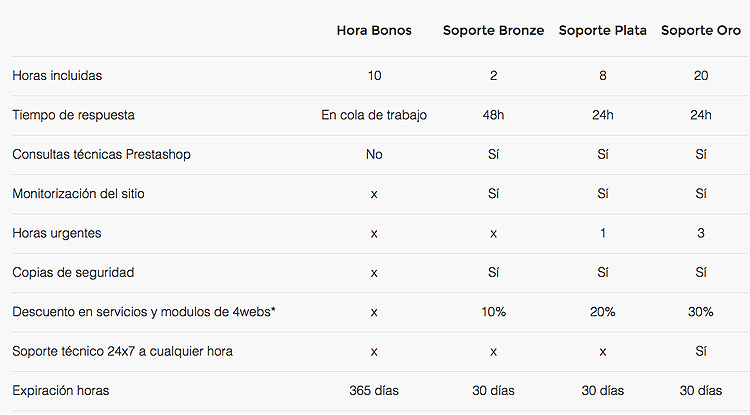Screen dimensions: 750x415
Task: Click Soporte técnico 24x7 row label
Action: [122, 351]
